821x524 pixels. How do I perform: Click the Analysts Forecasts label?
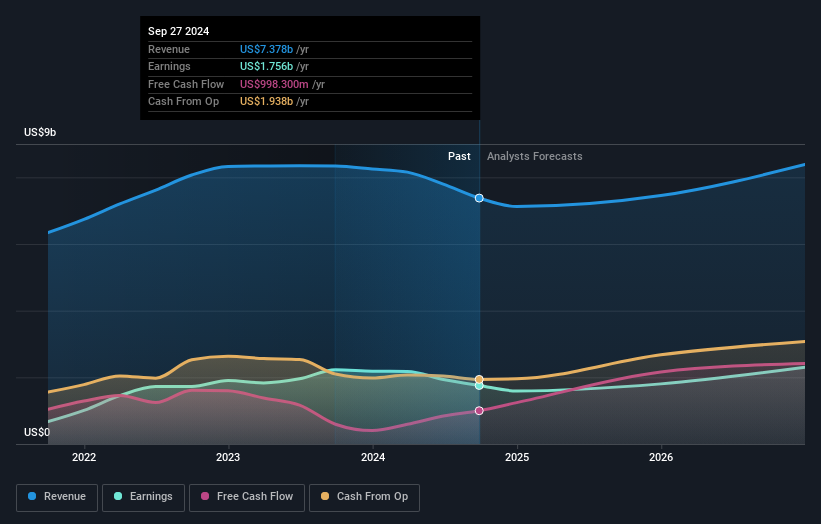click(535, 156)
